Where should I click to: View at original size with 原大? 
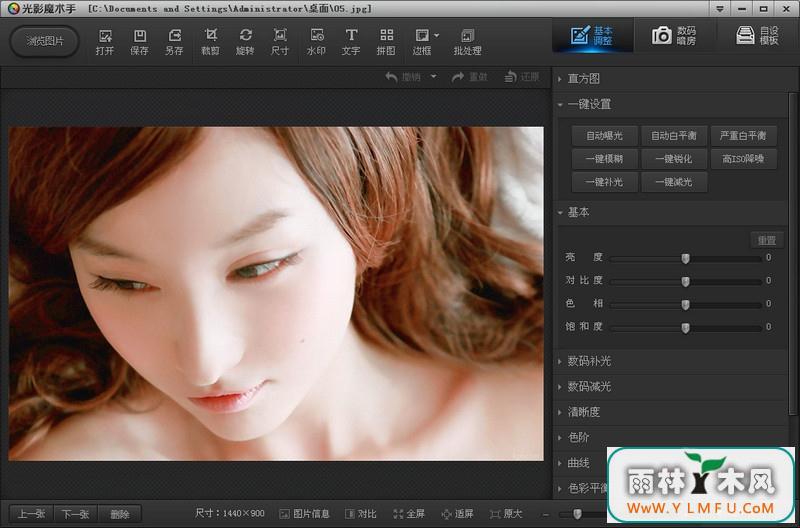point(506,514)
